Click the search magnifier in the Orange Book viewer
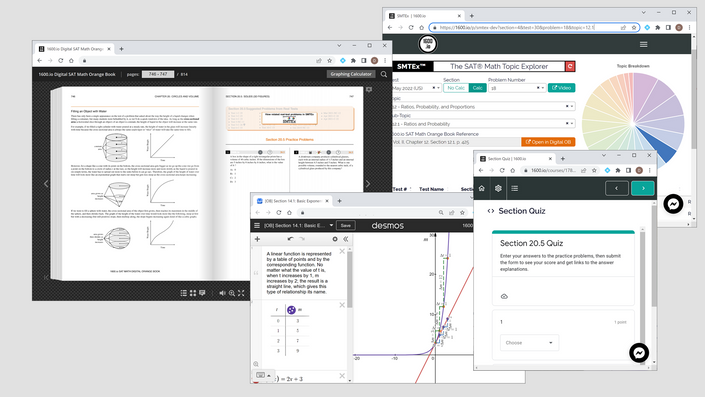 pos(384,74)
